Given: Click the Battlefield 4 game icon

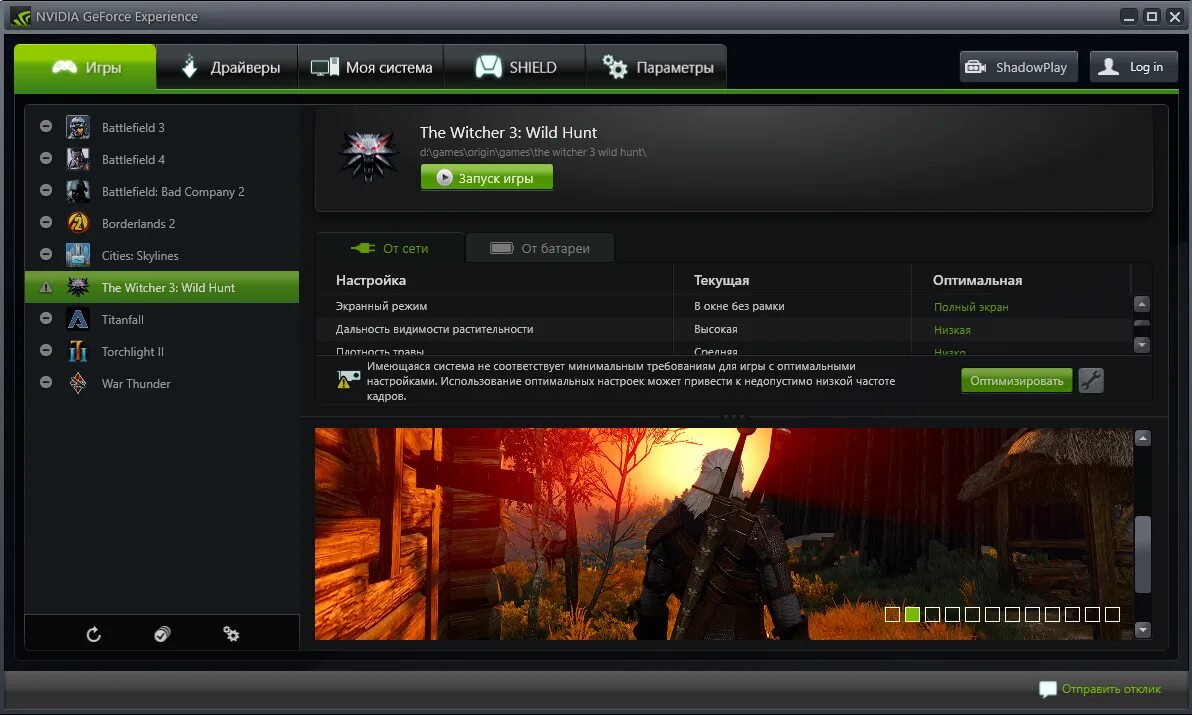Looking at the screenshot, I should pyautogui.click(x=78, y=159).
